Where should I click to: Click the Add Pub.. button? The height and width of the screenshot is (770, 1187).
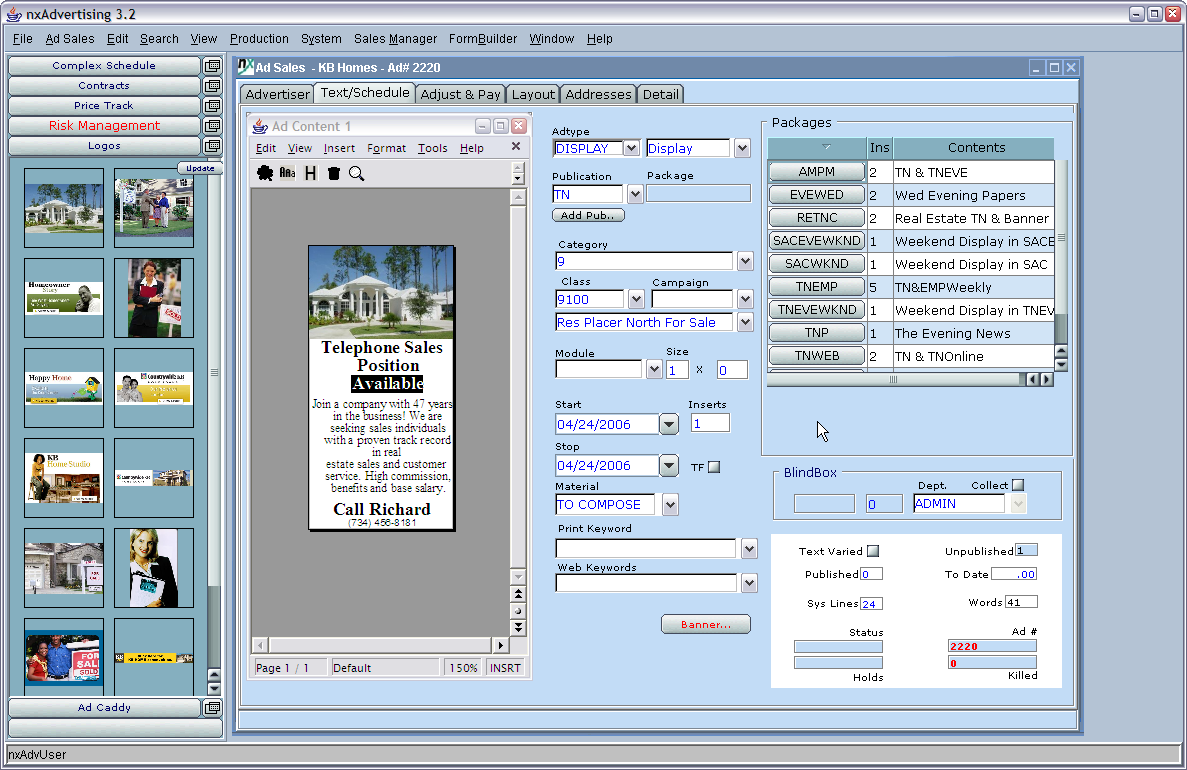(x=588, y=215)
